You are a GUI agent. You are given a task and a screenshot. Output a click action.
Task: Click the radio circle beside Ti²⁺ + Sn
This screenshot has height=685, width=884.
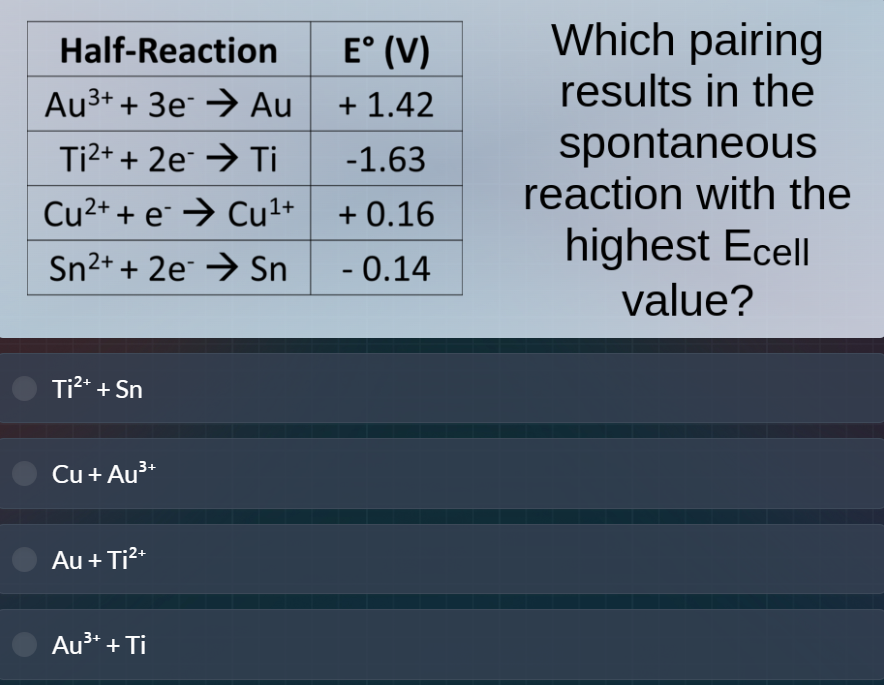(23, 388)
